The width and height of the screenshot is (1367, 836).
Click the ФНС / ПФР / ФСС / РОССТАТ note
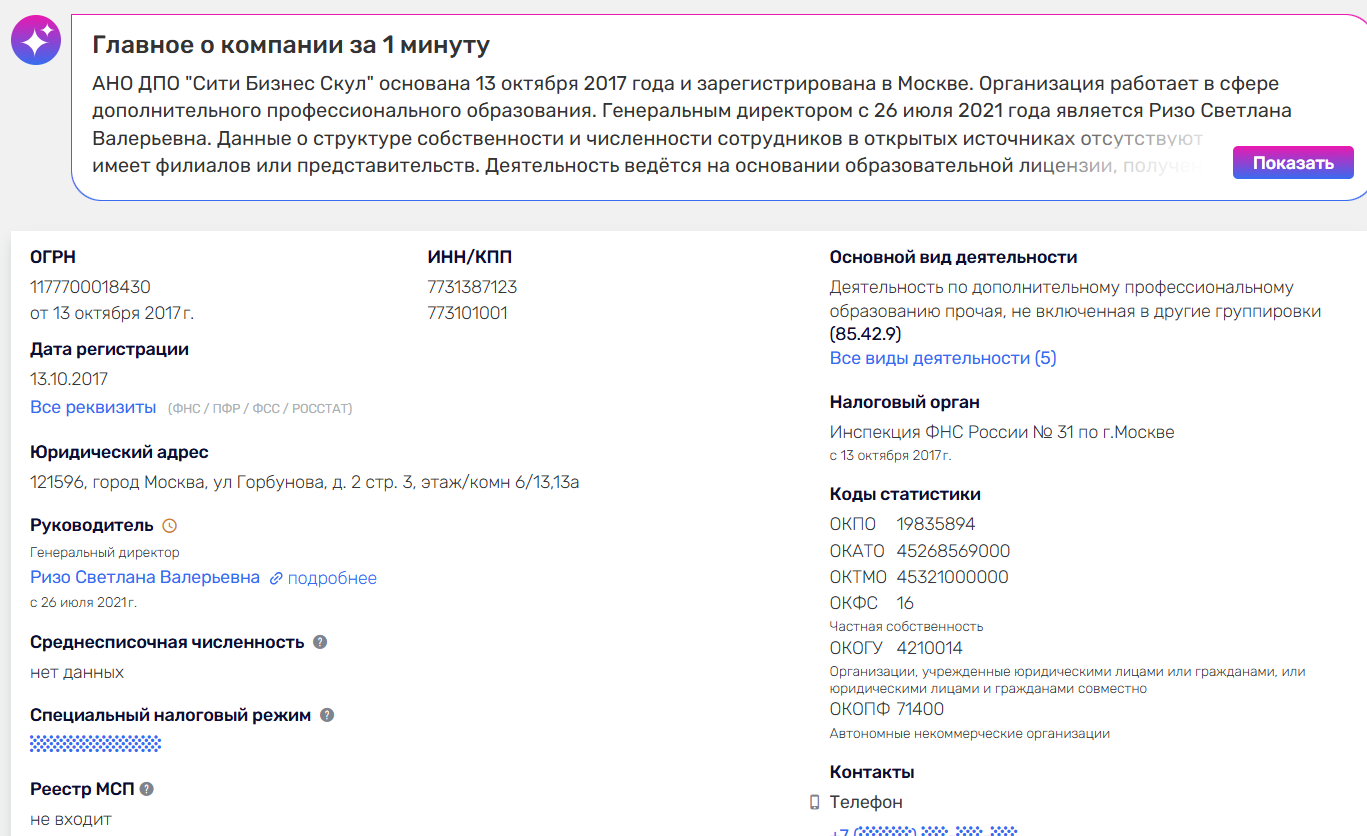click(x=260, y=408)
